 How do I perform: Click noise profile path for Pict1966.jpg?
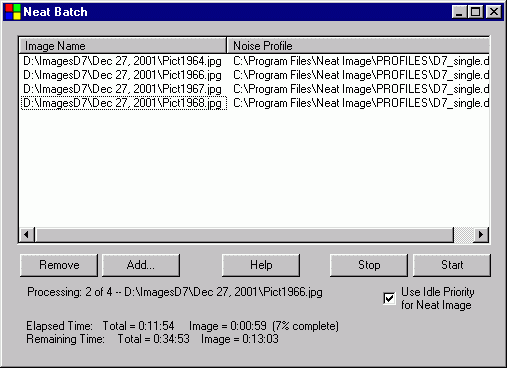pyautogui.click(x=361, y=75)
